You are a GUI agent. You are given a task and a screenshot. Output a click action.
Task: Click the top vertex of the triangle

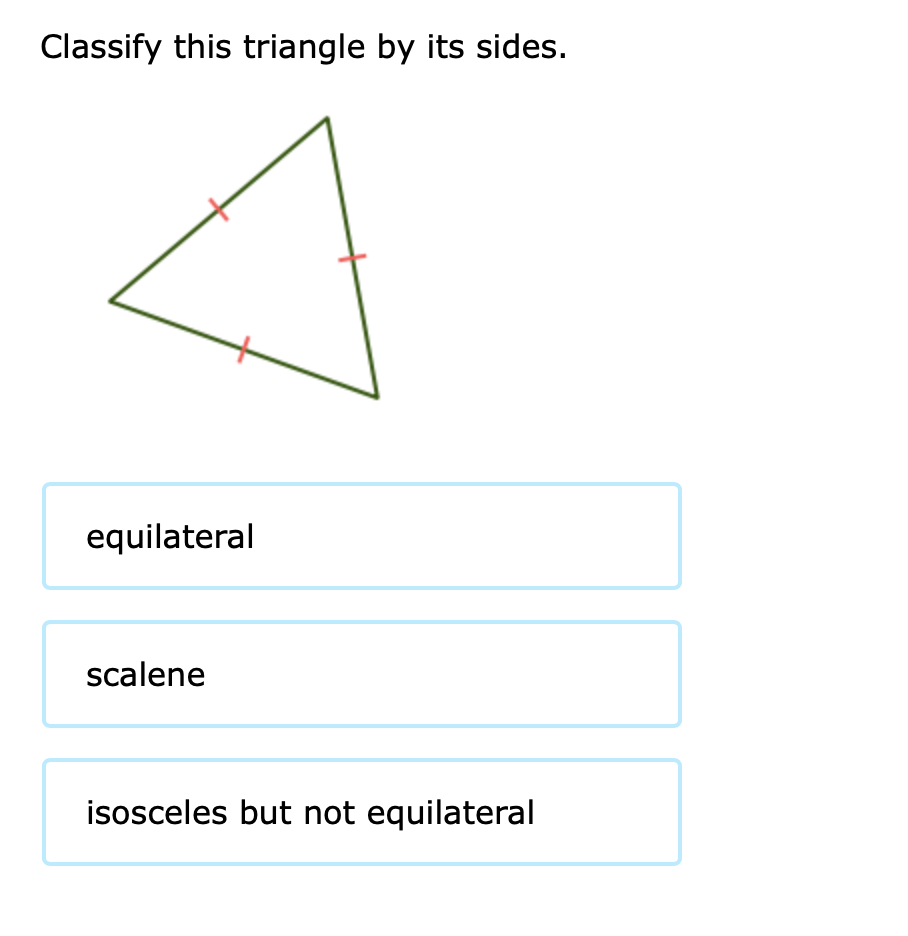[325, 118]
